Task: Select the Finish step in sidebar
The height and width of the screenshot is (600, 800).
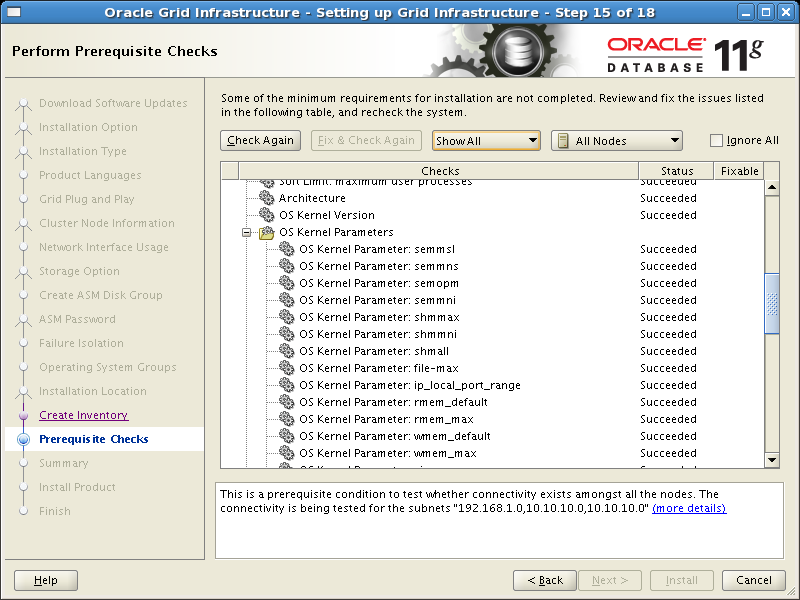Action: point(55,511)
